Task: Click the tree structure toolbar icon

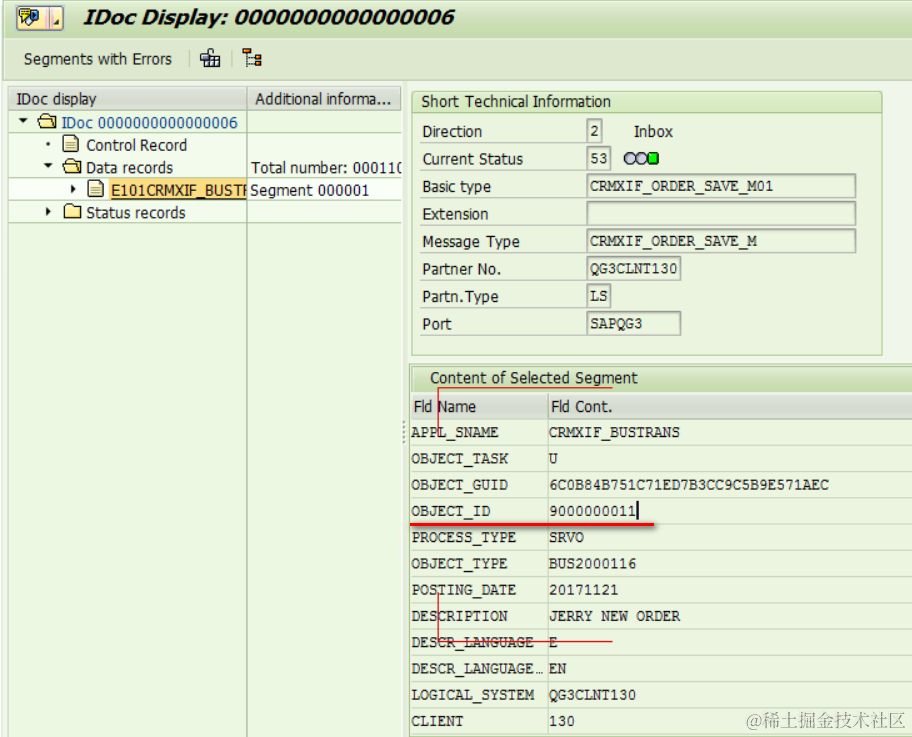Action: click(252, 58)
